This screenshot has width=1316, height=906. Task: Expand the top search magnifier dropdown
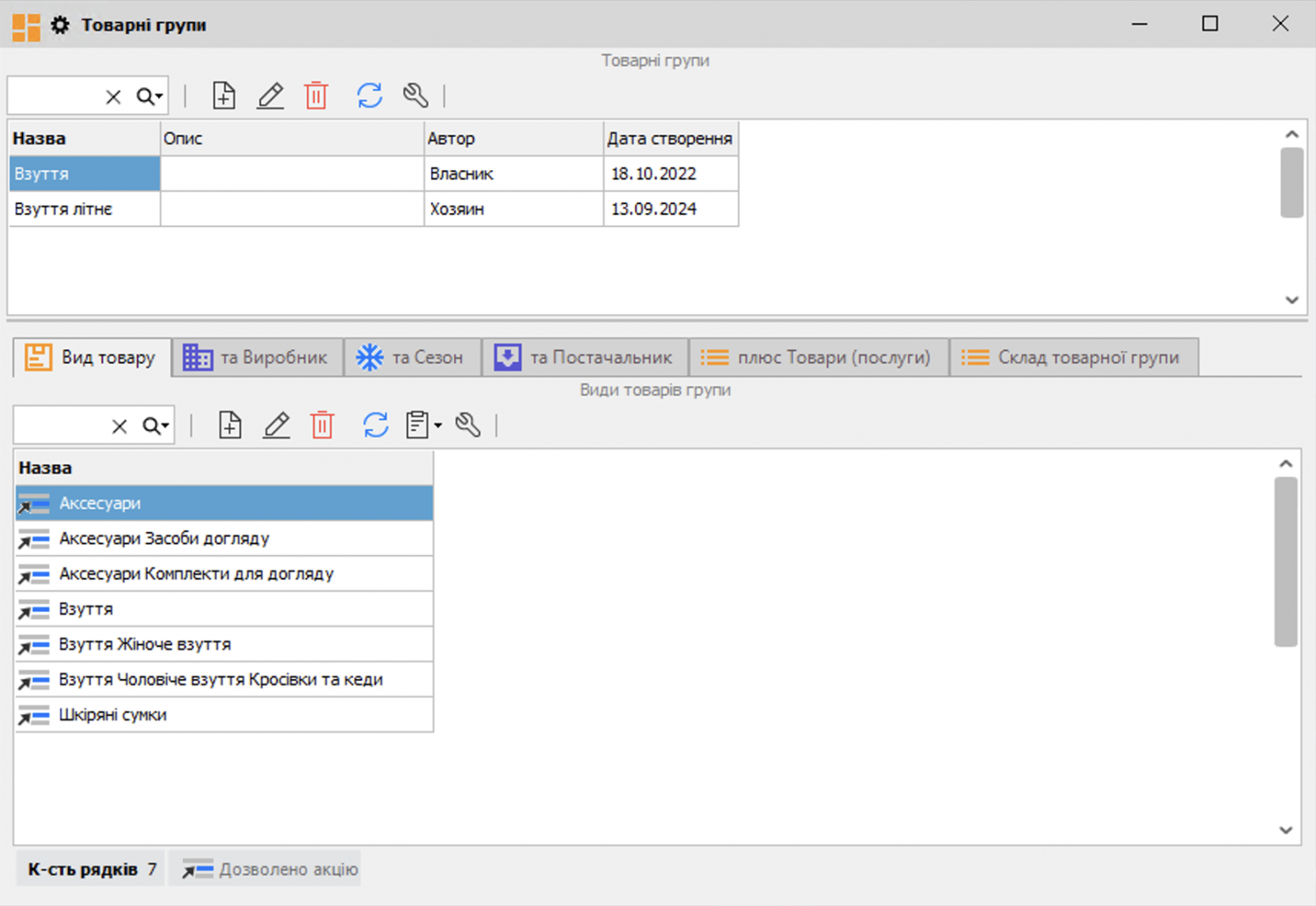point(150,97)
